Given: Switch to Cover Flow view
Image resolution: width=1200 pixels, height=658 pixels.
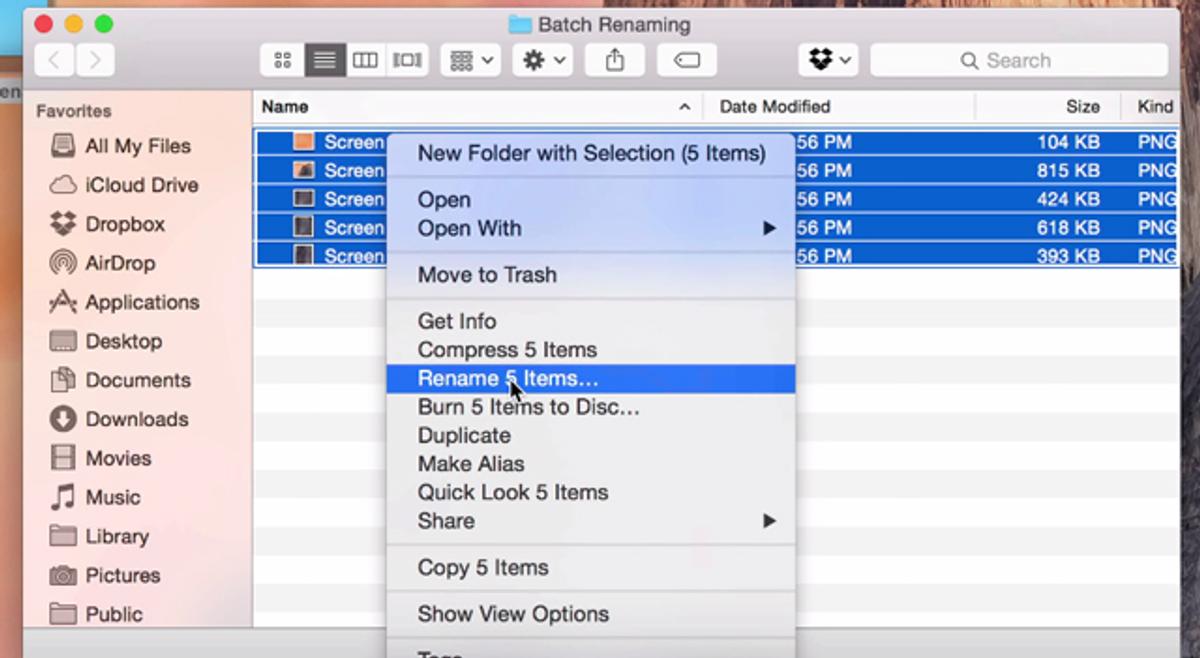Looking at the screenshot, I should click(x=407, y=60).
